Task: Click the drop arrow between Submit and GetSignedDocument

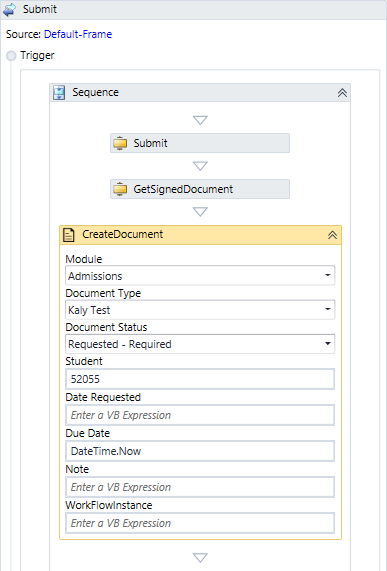Action: (x=200, y=166)
